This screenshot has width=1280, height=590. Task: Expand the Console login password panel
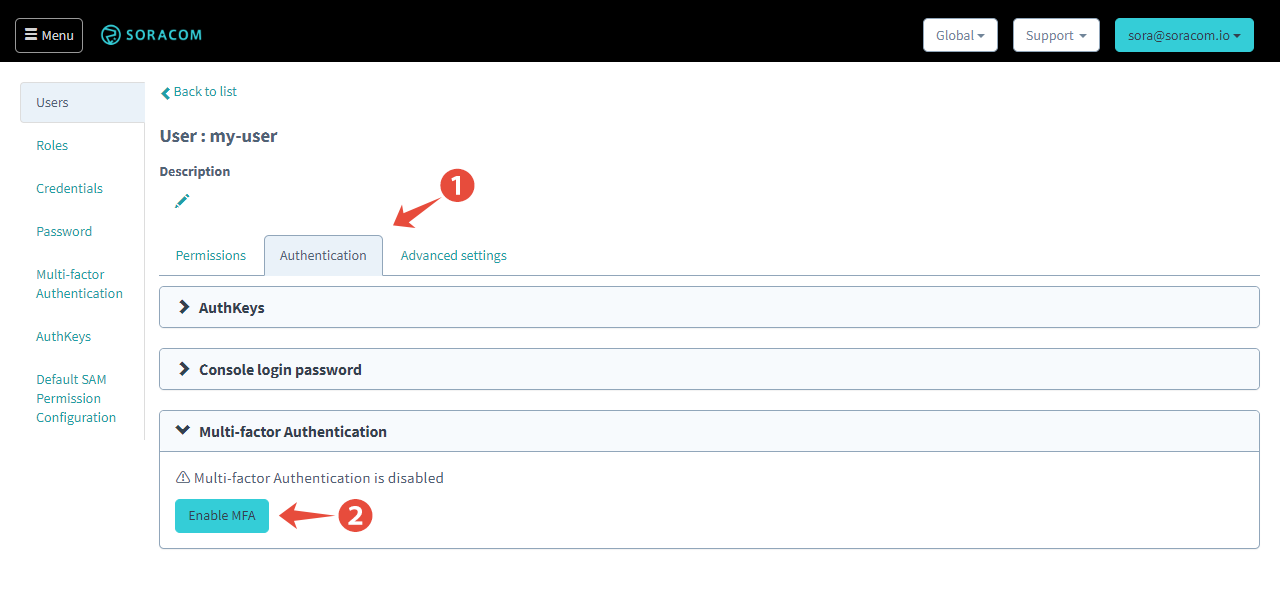tap(709, 369)
